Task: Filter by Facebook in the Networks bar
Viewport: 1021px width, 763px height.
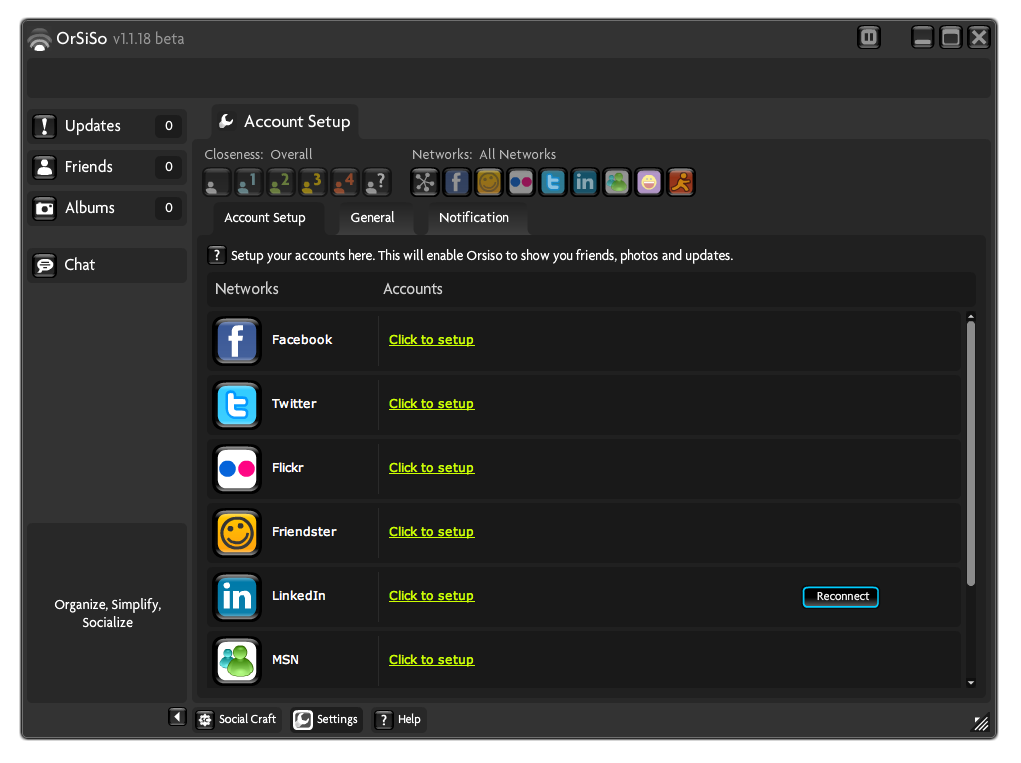Action: pyautogui.click(x=456, y=182)
